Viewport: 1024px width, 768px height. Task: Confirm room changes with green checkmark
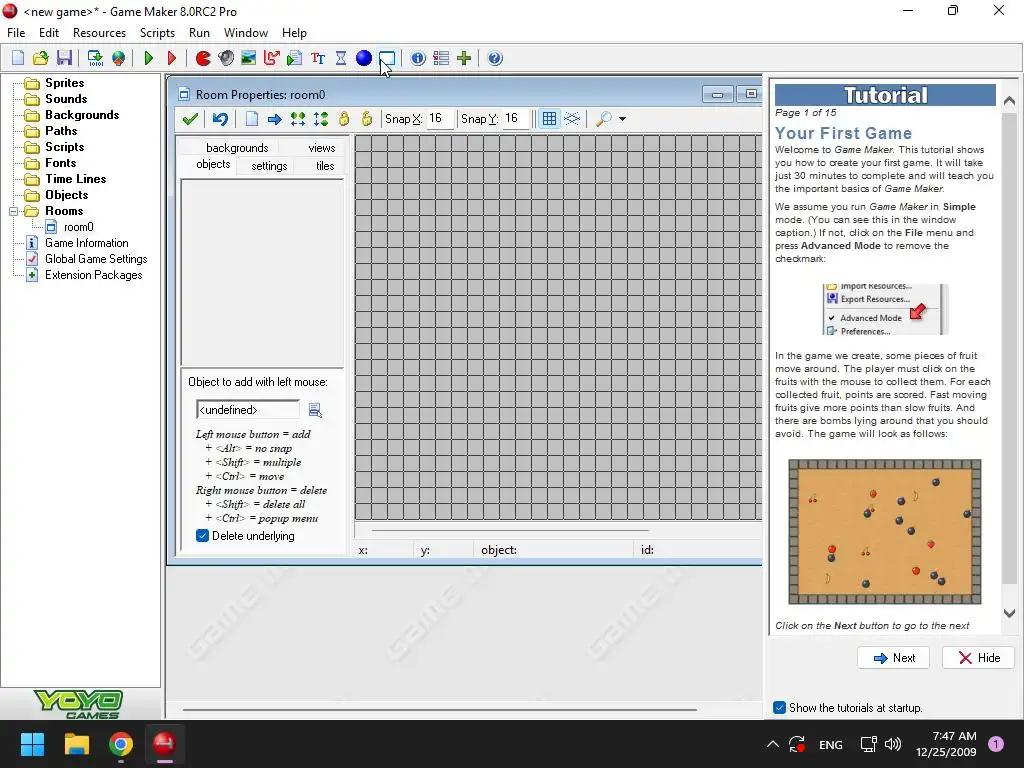tap(190, 119)
